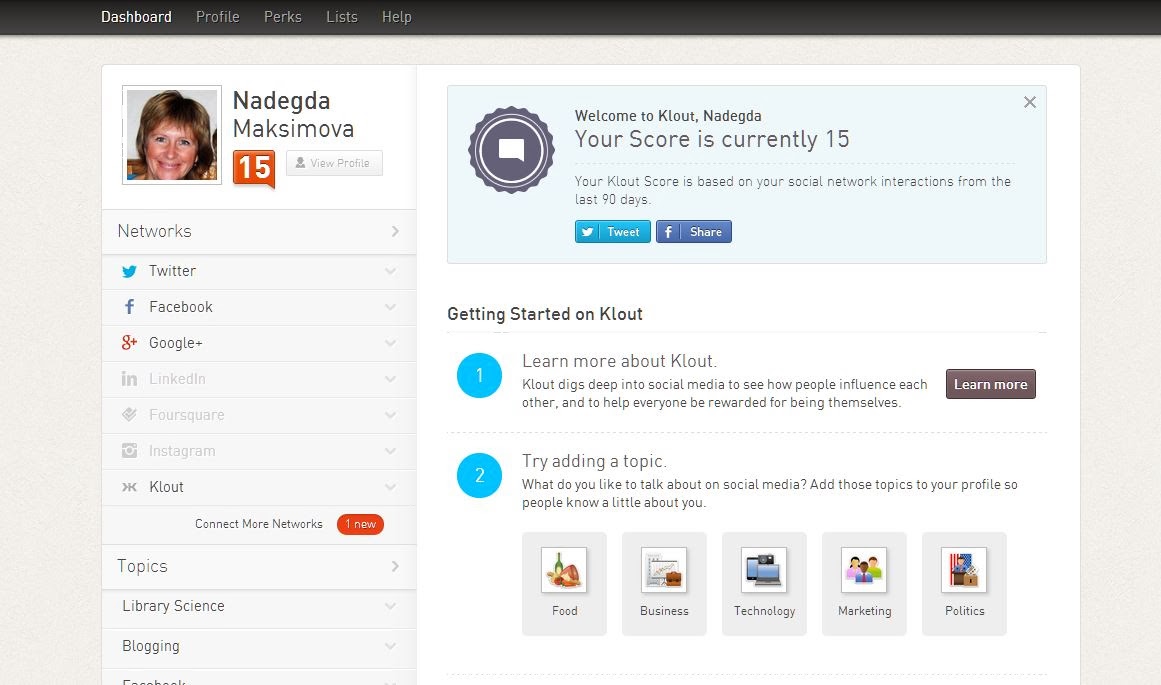Click the Facebook icon in Networks list

[x=129, y=307]
